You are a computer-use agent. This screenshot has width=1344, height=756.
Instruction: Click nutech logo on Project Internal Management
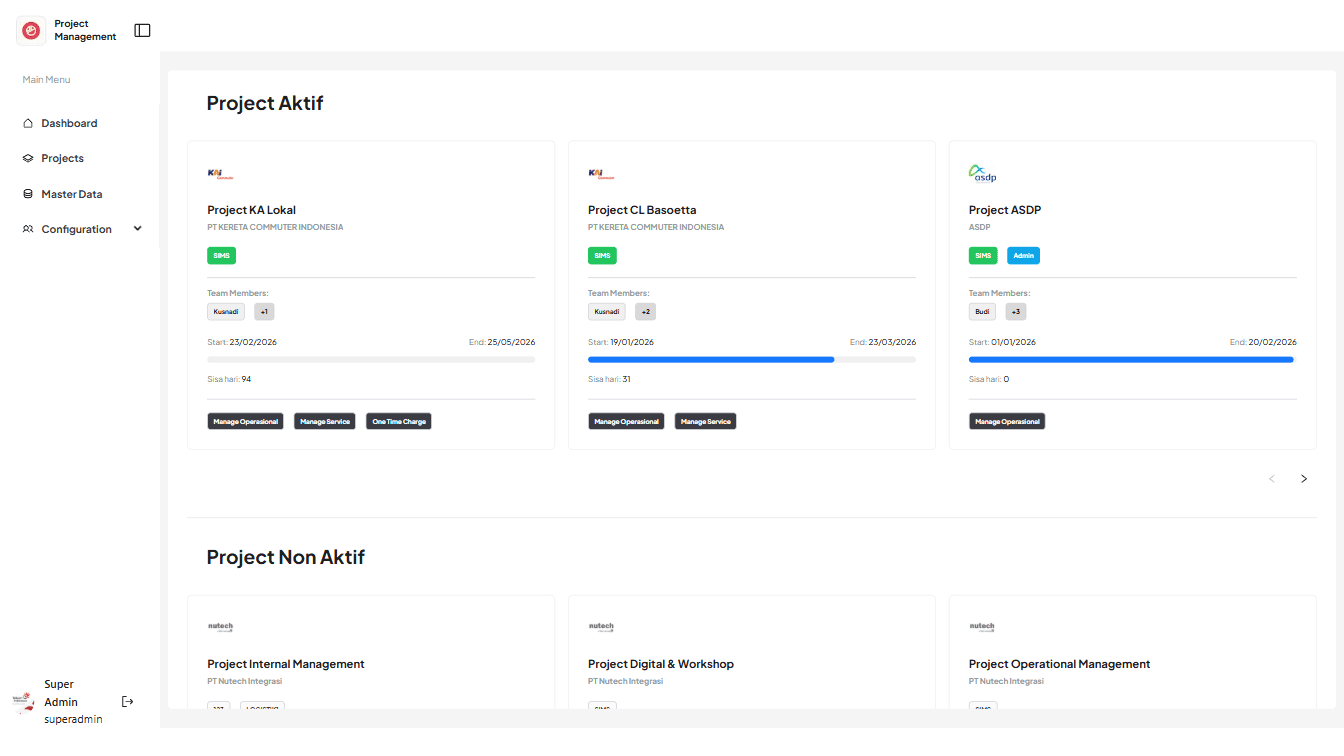click(220, 627)
